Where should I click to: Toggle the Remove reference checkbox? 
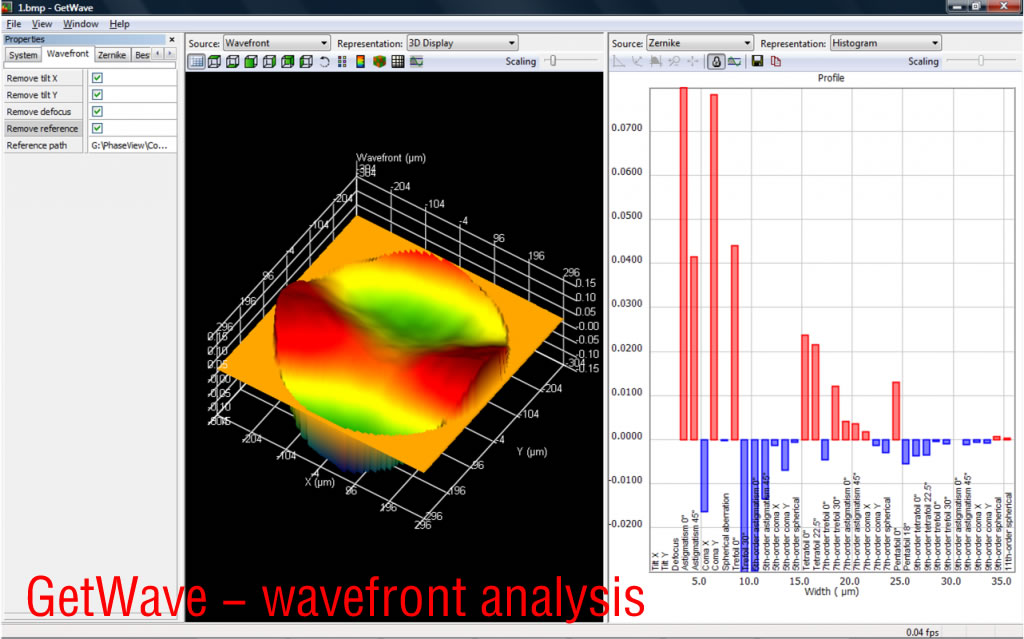click(97, 129)
